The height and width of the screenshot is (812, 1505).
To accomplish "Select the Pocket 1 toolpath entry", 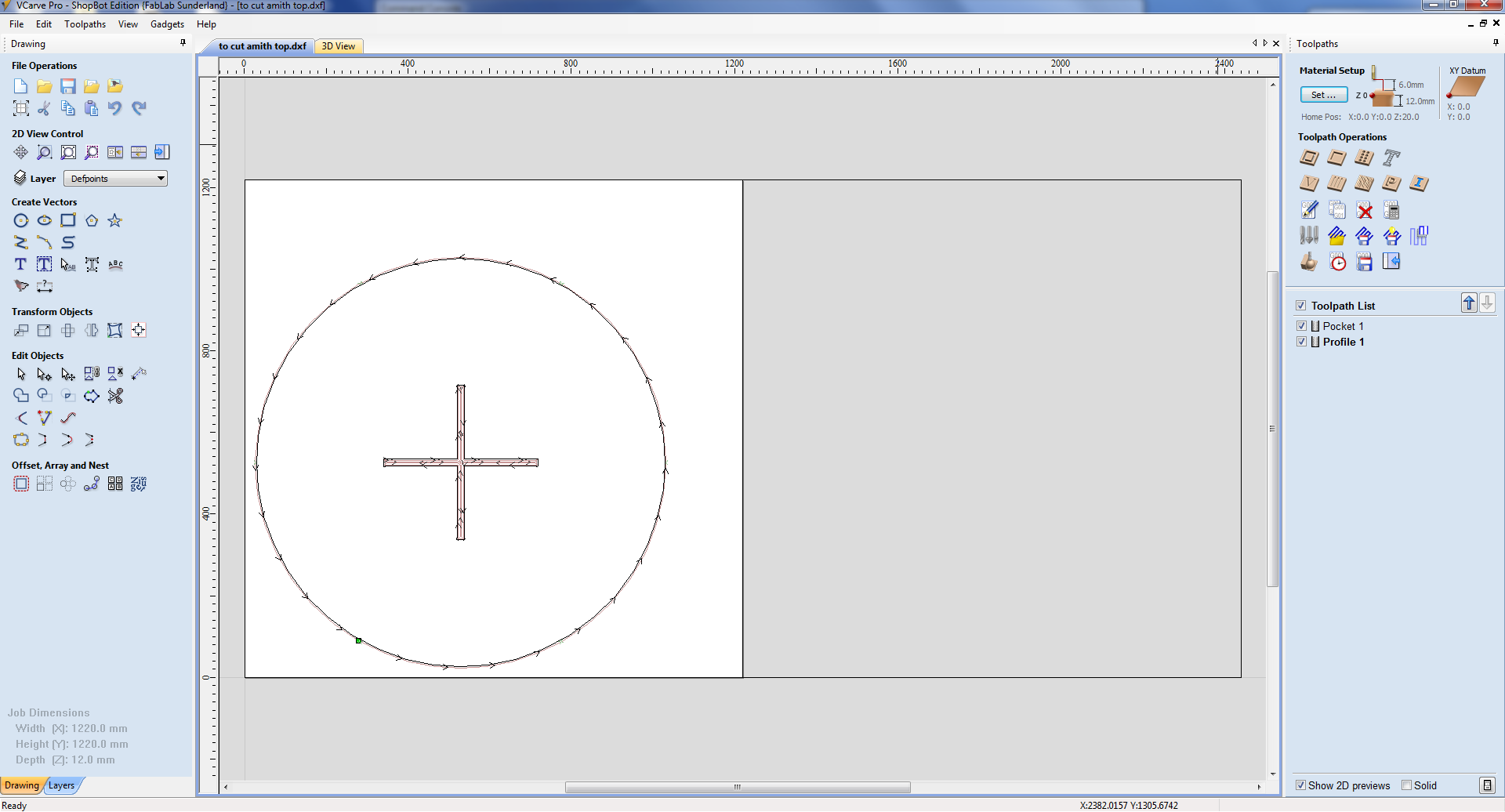I will (1344, 326).
